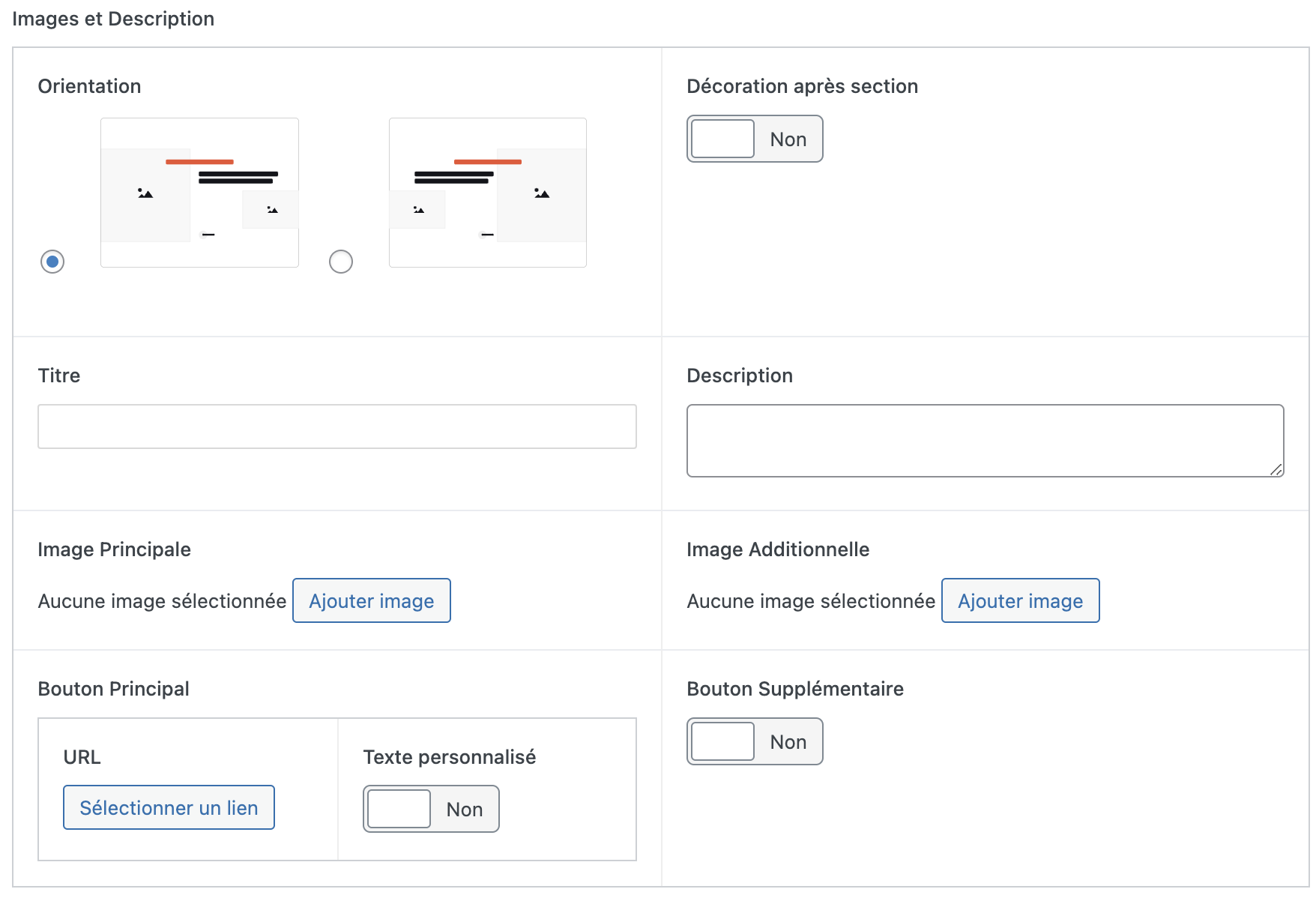This screenshot has height=901, width=1316.
Task: Click the Image Additionnelle label
Action: click(x=777, y=549)
